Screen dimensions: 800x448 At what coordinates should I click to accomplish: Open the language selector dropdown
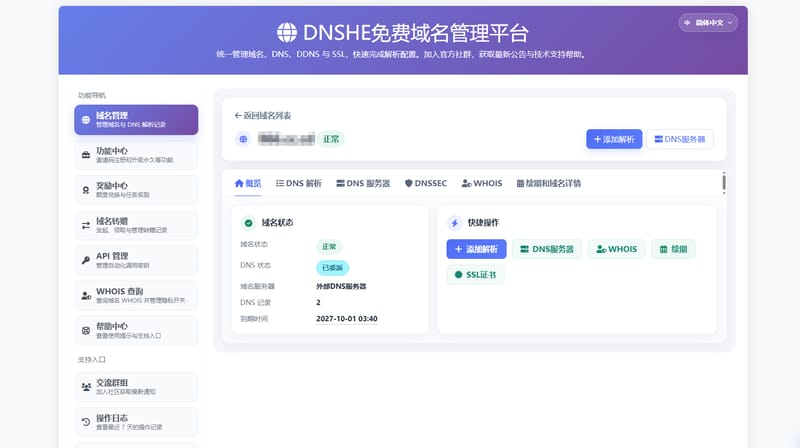[708, 22]
